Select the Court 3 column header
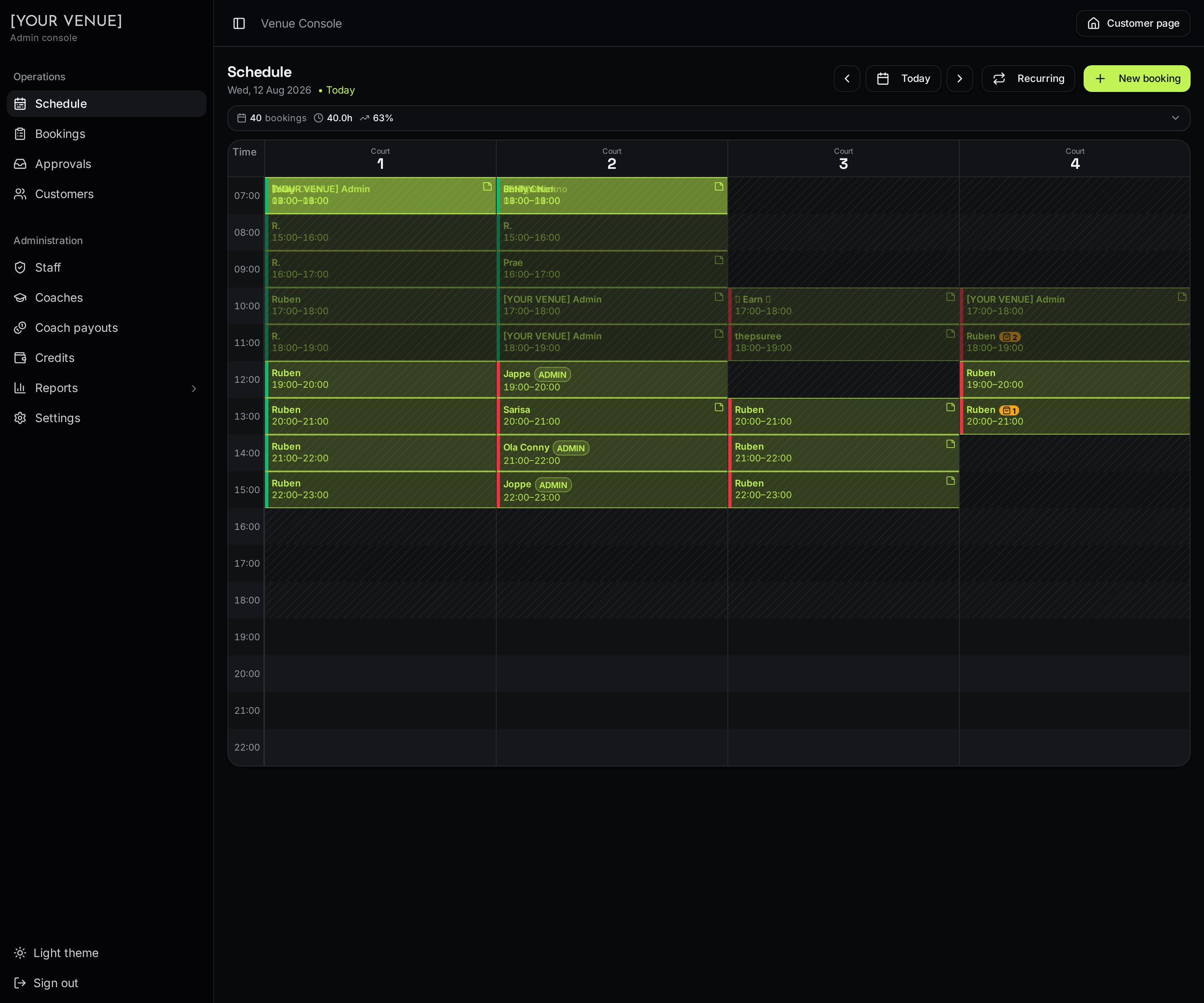The image size is (1204, 1003). (843, 159)
